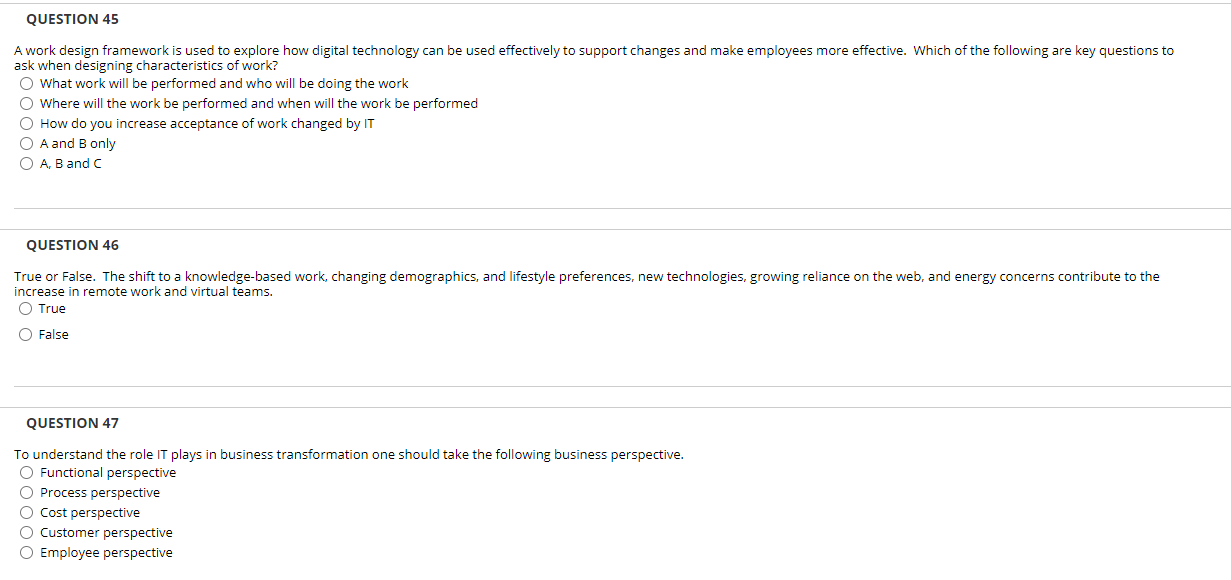
Task: Select "What work will be performed and who will be doing the work"
Action: click(25, 83)
